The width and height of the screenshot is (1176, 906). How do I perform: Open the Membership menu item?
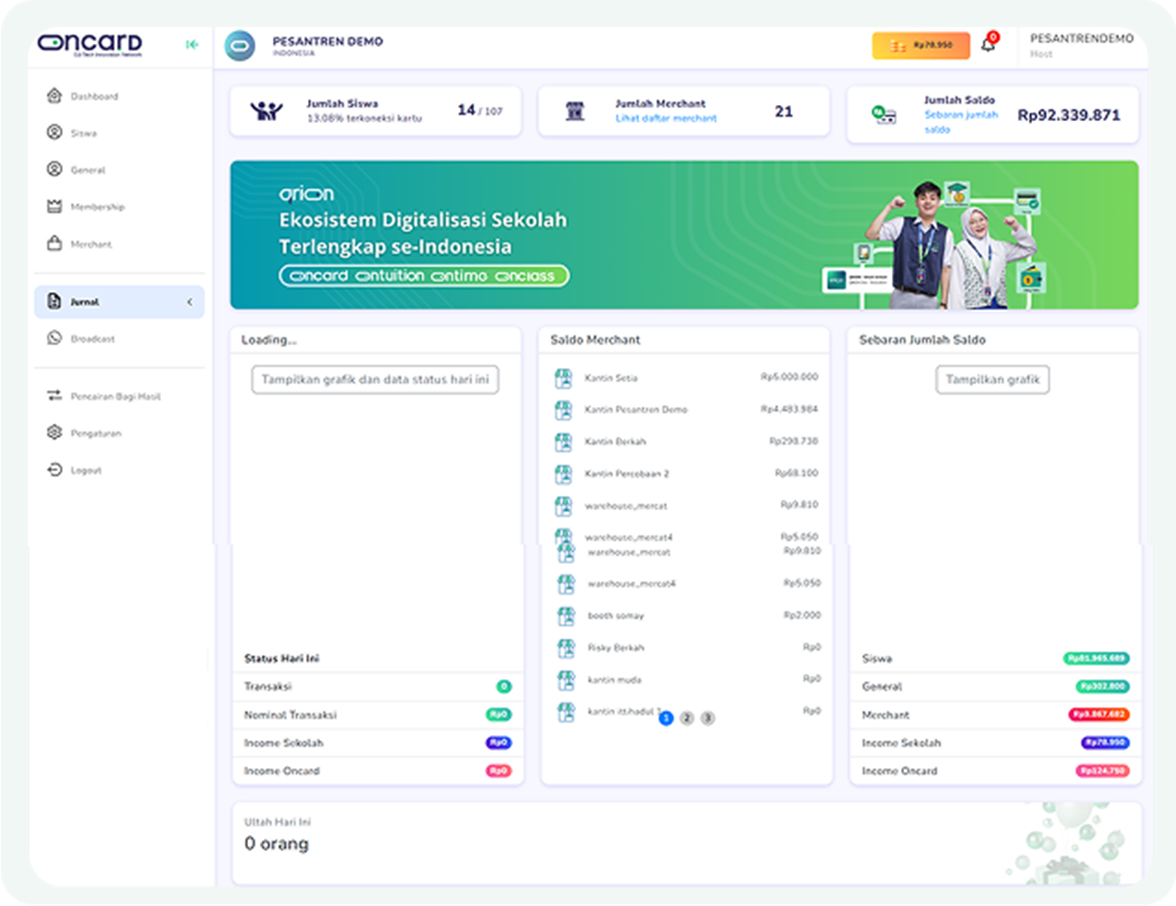(97, 207)
